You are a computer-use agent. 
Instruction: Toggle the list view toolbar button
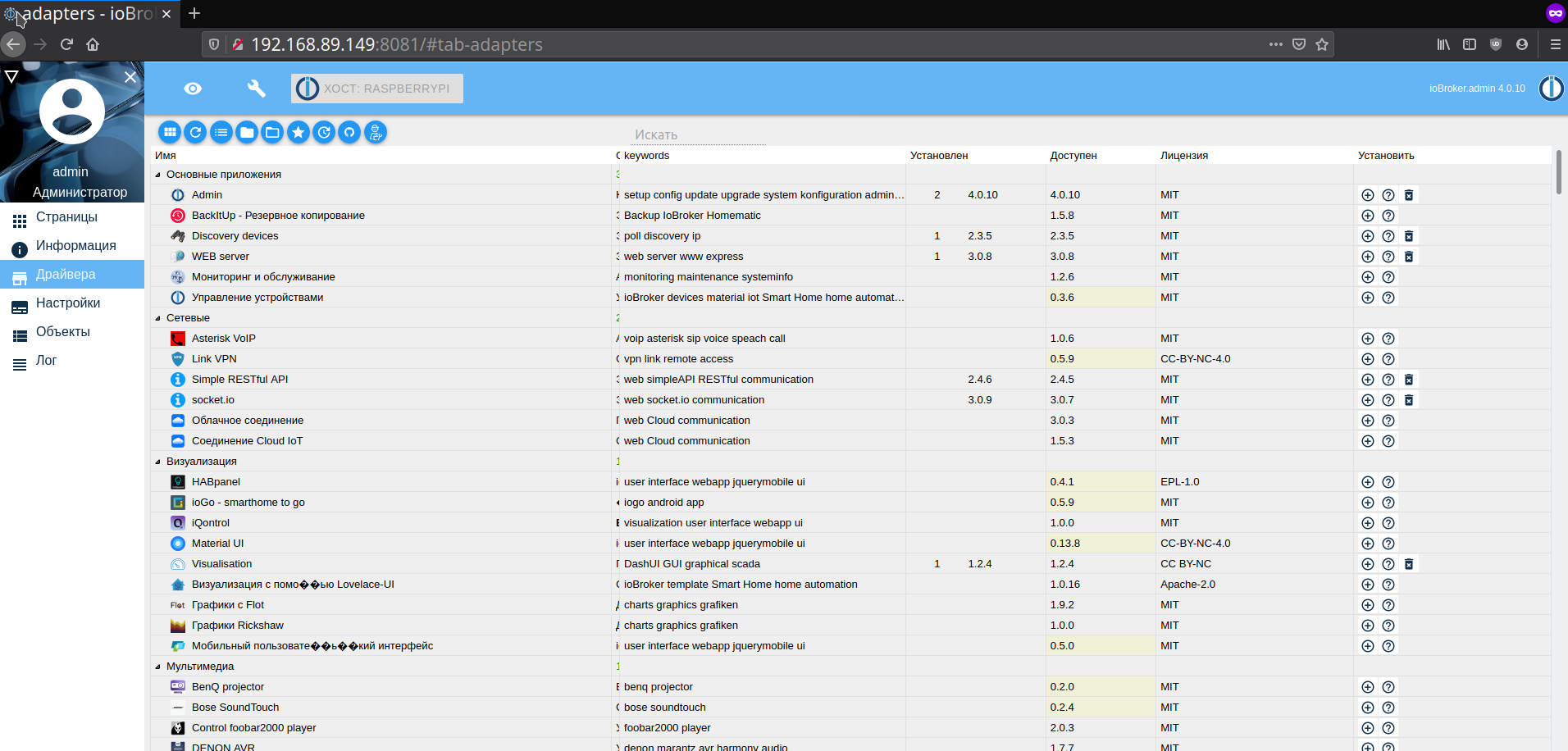click(x=221, y=132)
